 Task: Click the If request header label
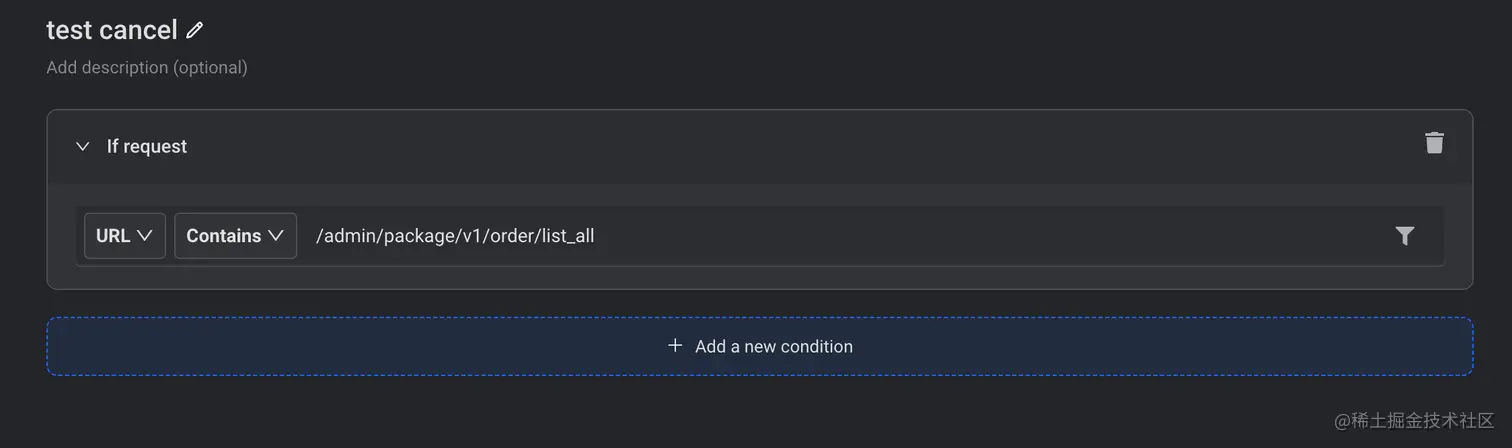coord(147,146)
